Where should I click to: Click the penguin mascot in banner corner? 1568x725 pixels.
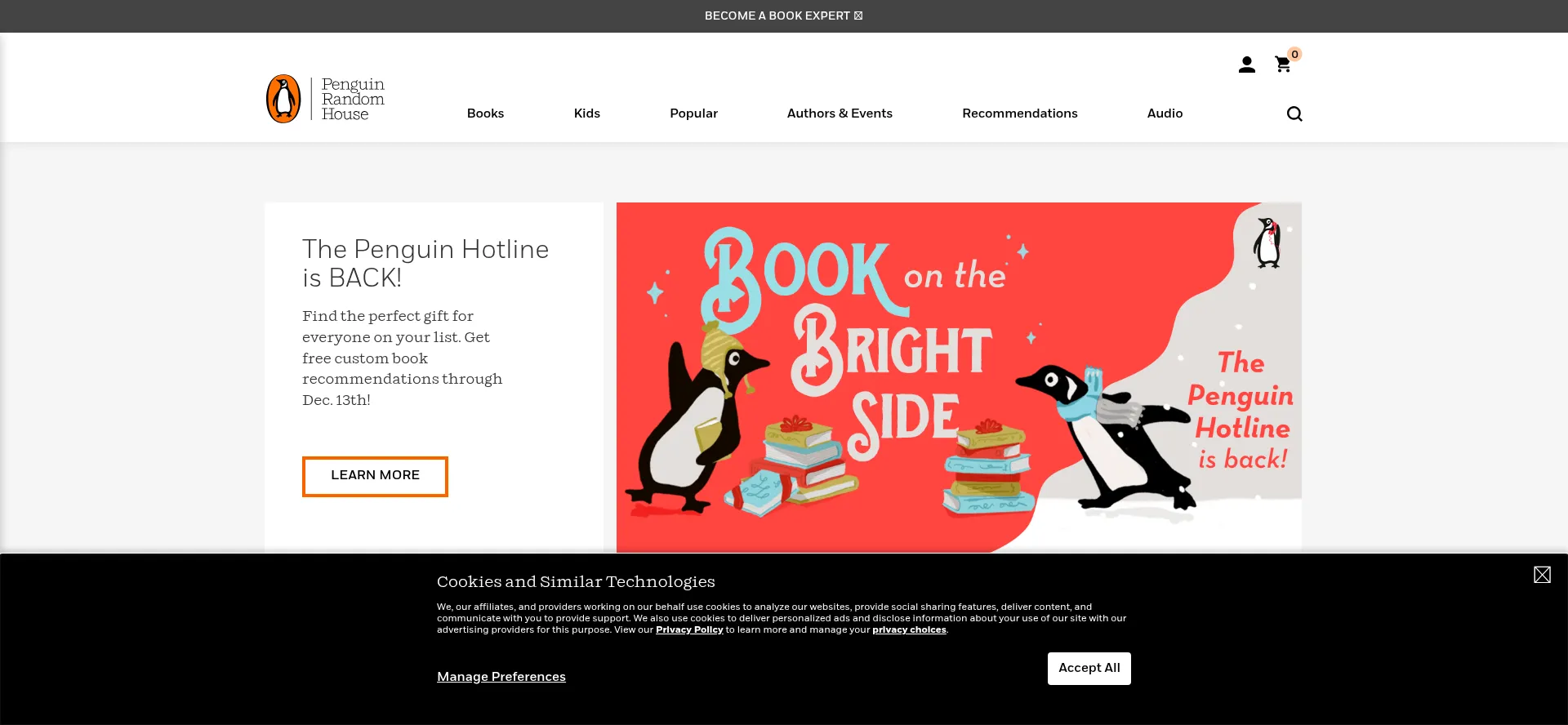1267,242
